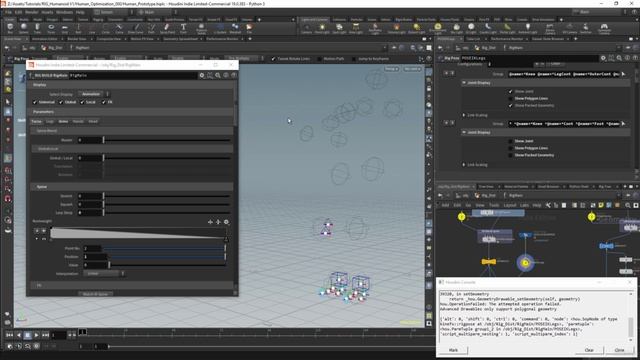Open the Render menu

pyautogui.click(x=32, y=12)
